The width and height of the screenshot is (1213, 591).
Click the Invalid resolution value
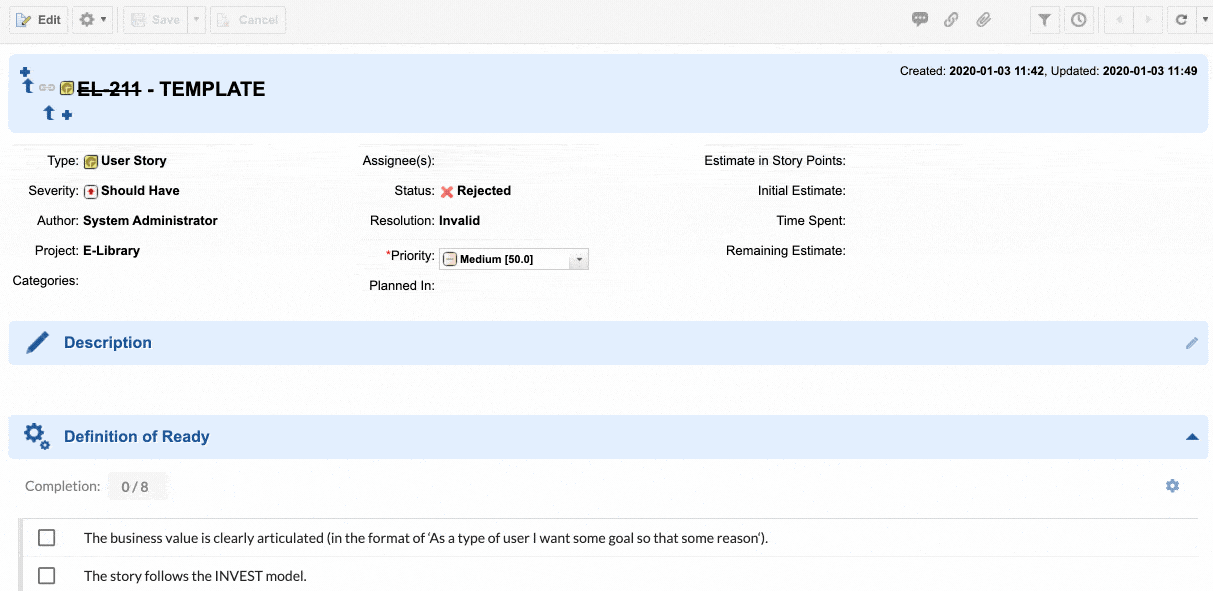click(459, 221)
